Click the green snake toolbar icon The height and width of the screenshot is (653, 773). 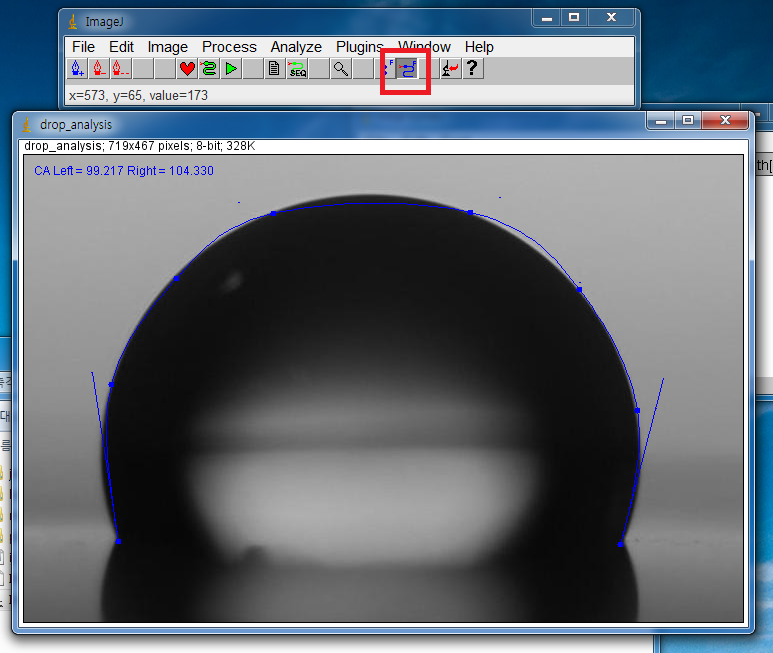[209, 69]
